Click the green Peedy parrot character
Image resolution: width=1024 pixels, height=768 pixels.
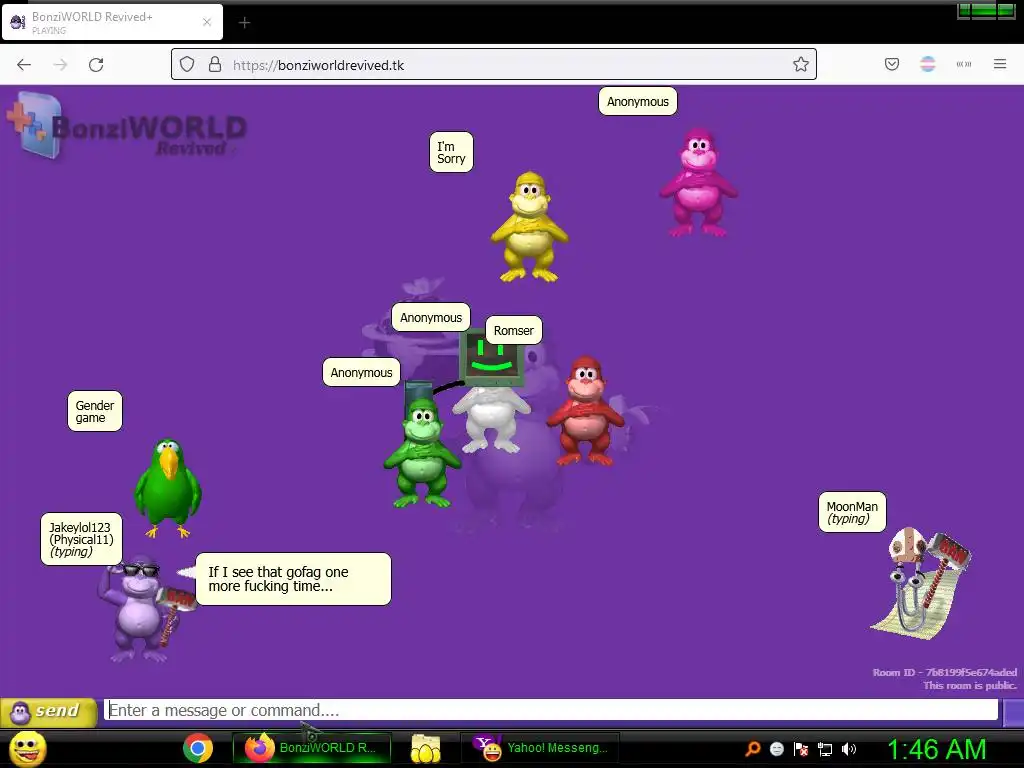pyautogui.click(x=168, y=488)
